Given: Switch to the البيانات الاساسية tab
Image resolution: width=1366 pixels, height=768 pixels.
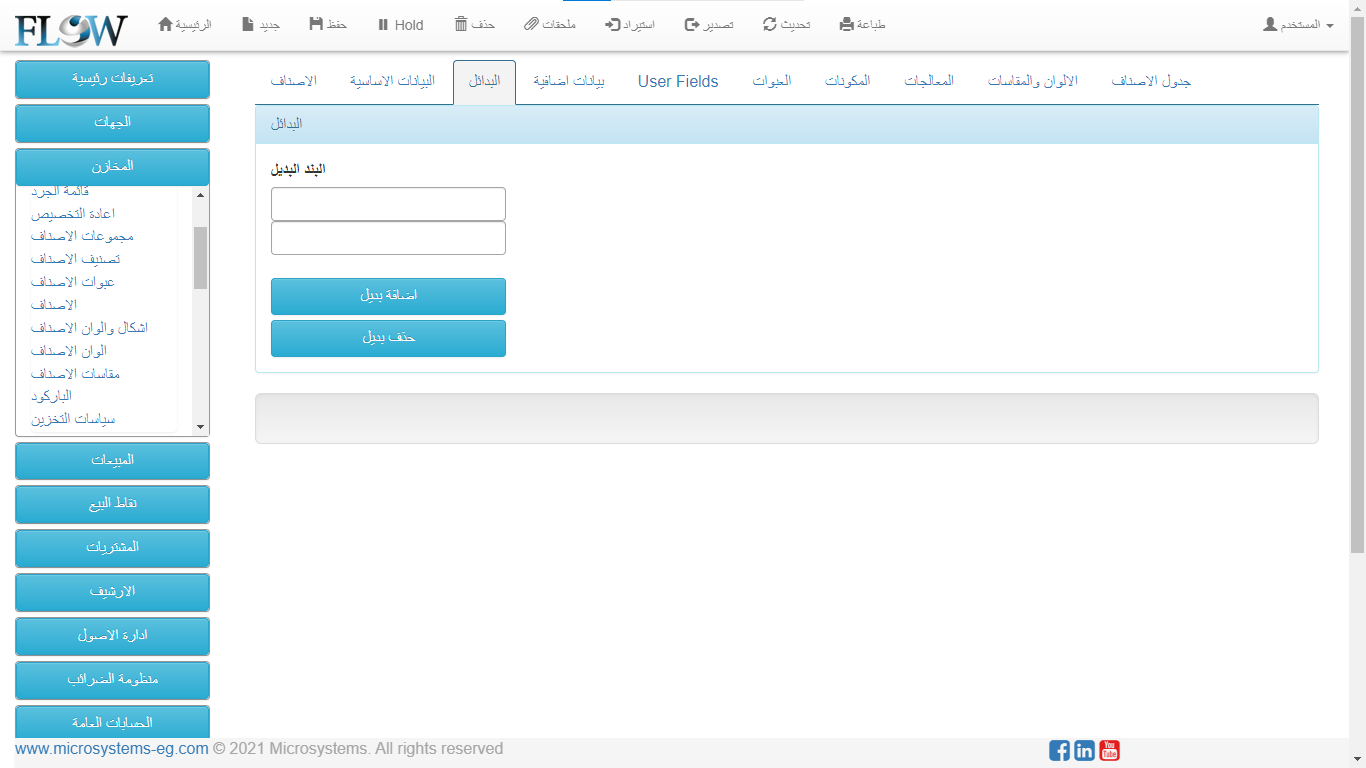Looking at the screenshot, I should point(392,81).
